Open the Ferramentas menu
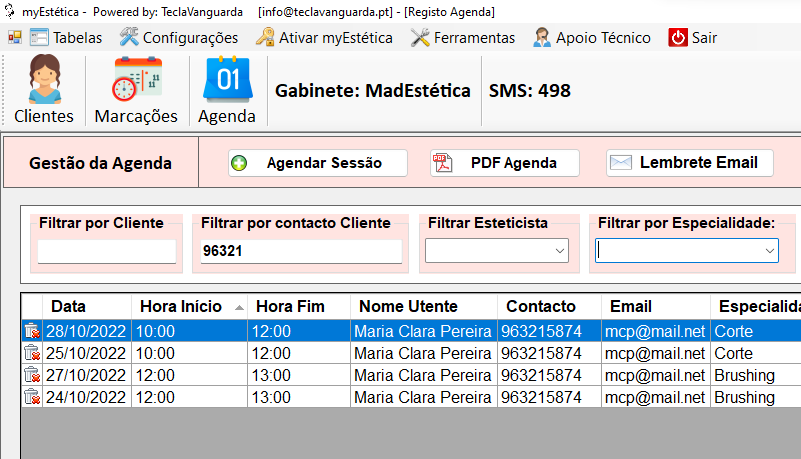This screenshot has height=459, width=801. [463, 38]
